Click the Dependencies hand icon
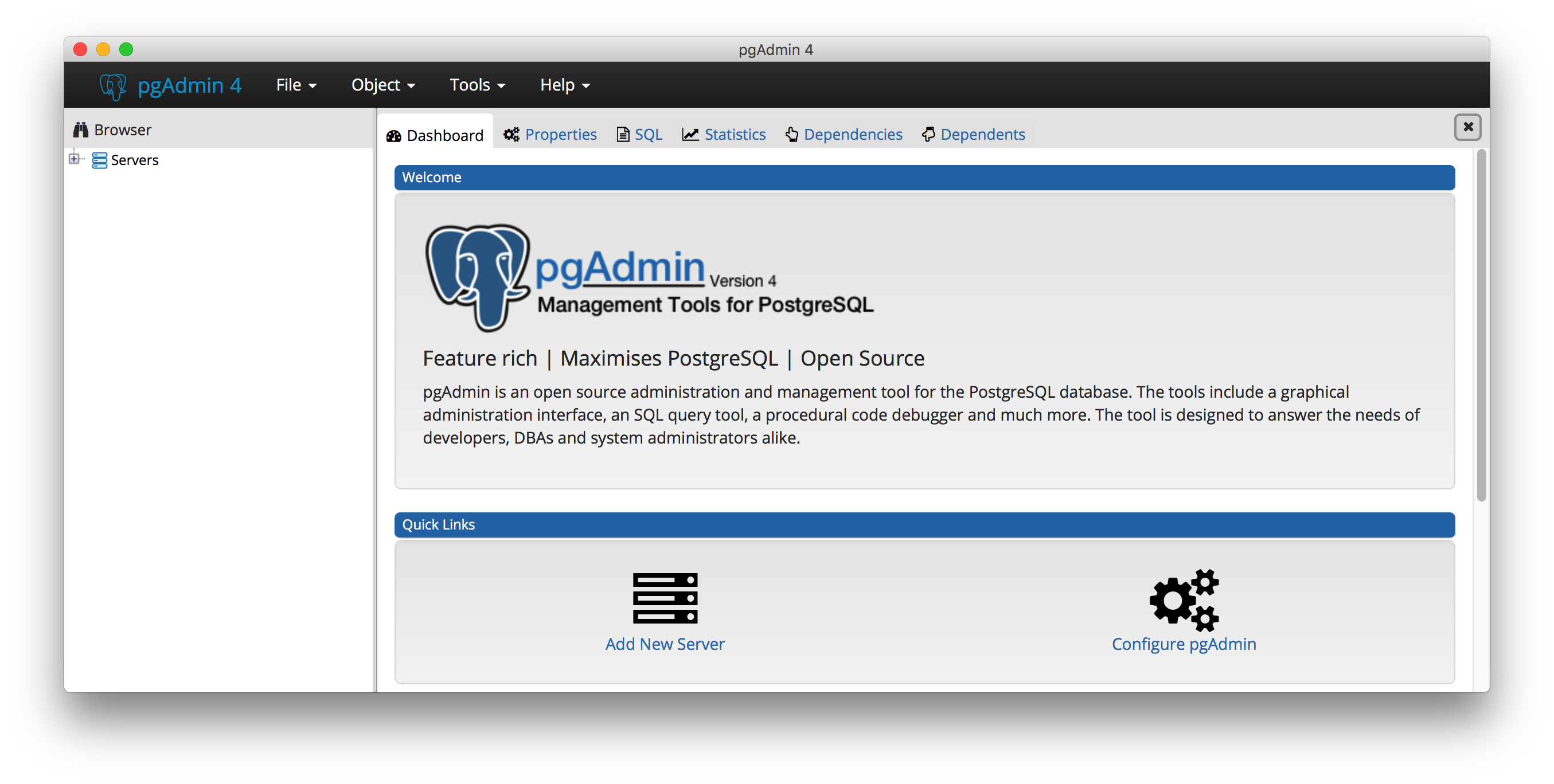Image resolution: width=1554 pixels, height=784 pixels. click(x=791, y=135)
